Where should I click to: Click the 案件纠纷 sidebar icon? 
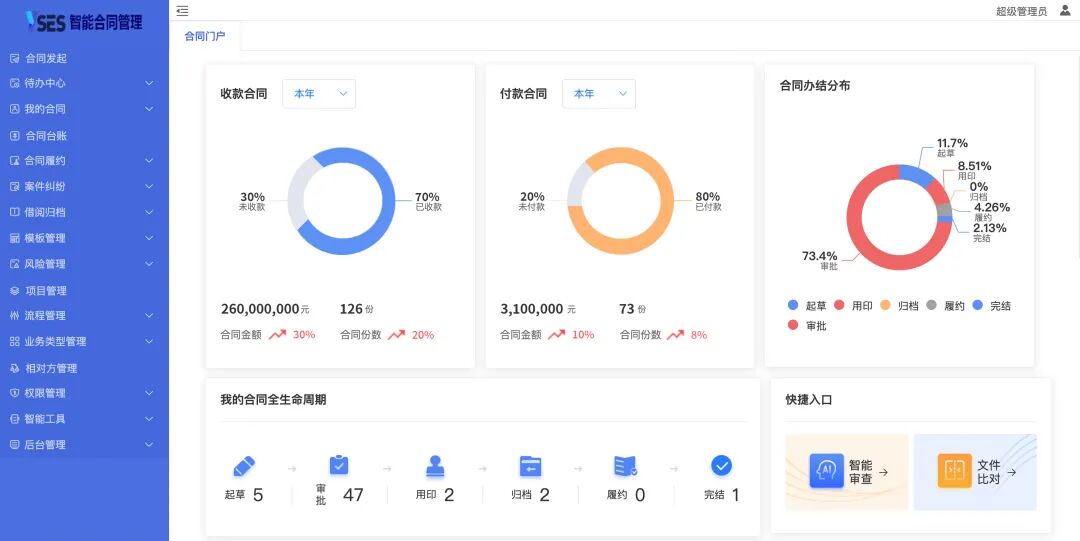point(14,186)
